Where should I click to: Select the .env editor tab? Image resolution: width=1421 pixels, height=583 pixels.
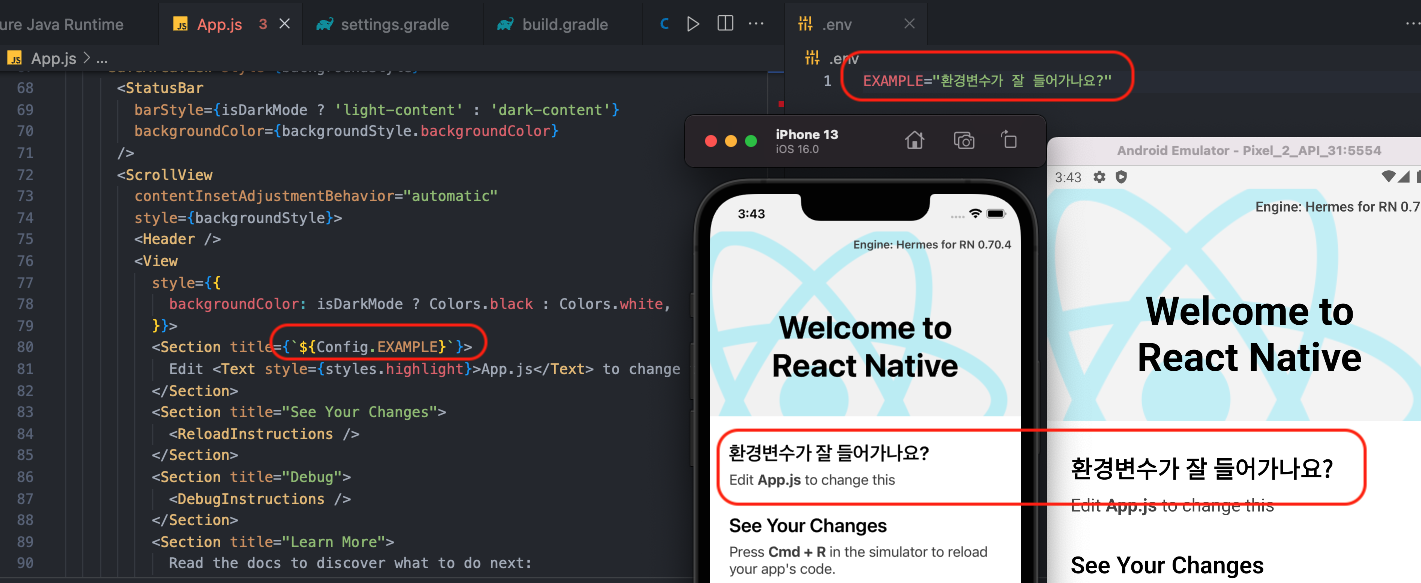click(x=856, y=24)
